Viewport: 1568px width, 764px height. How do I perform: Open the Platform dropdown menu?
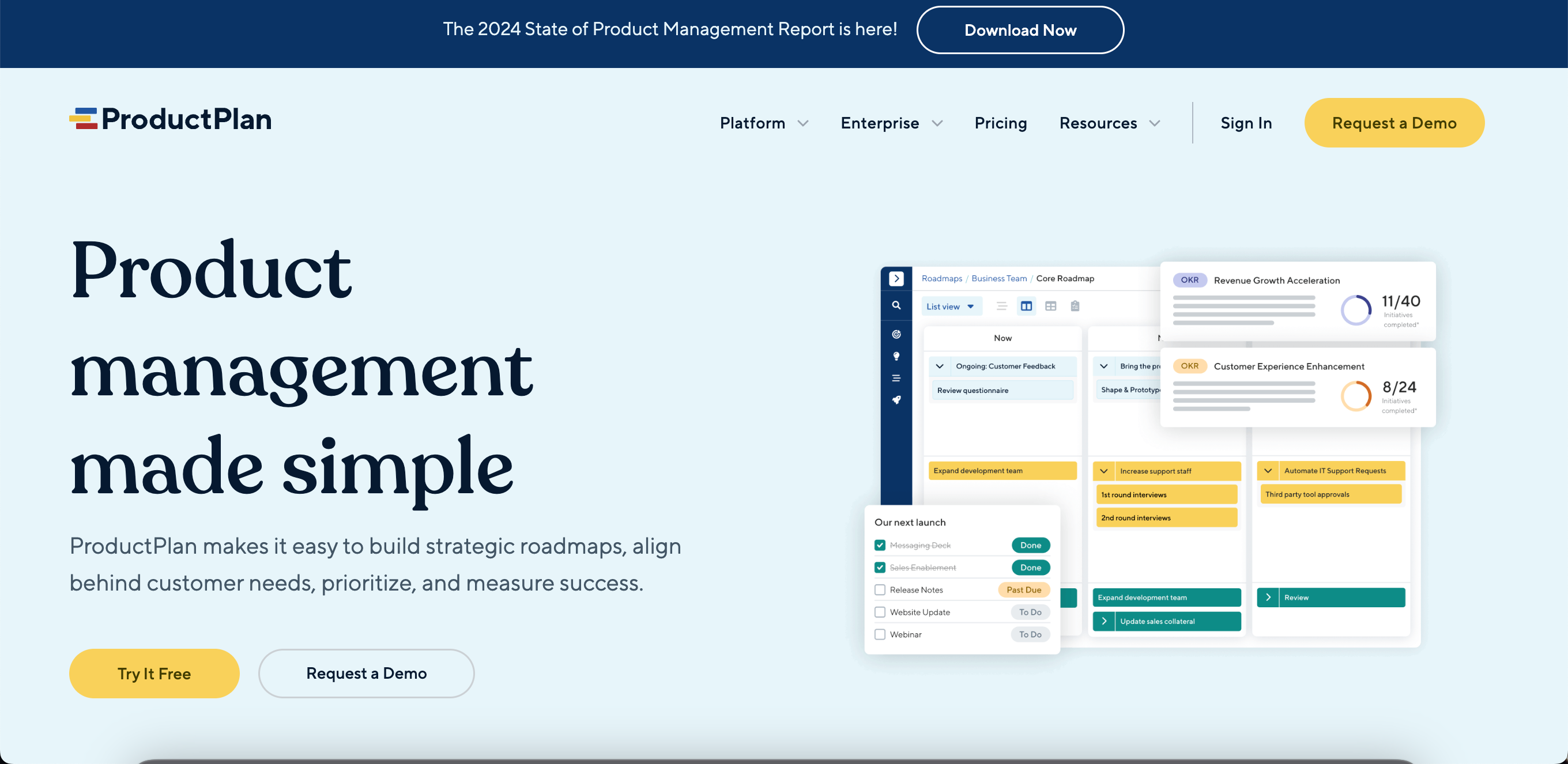[x=764, y=123]
